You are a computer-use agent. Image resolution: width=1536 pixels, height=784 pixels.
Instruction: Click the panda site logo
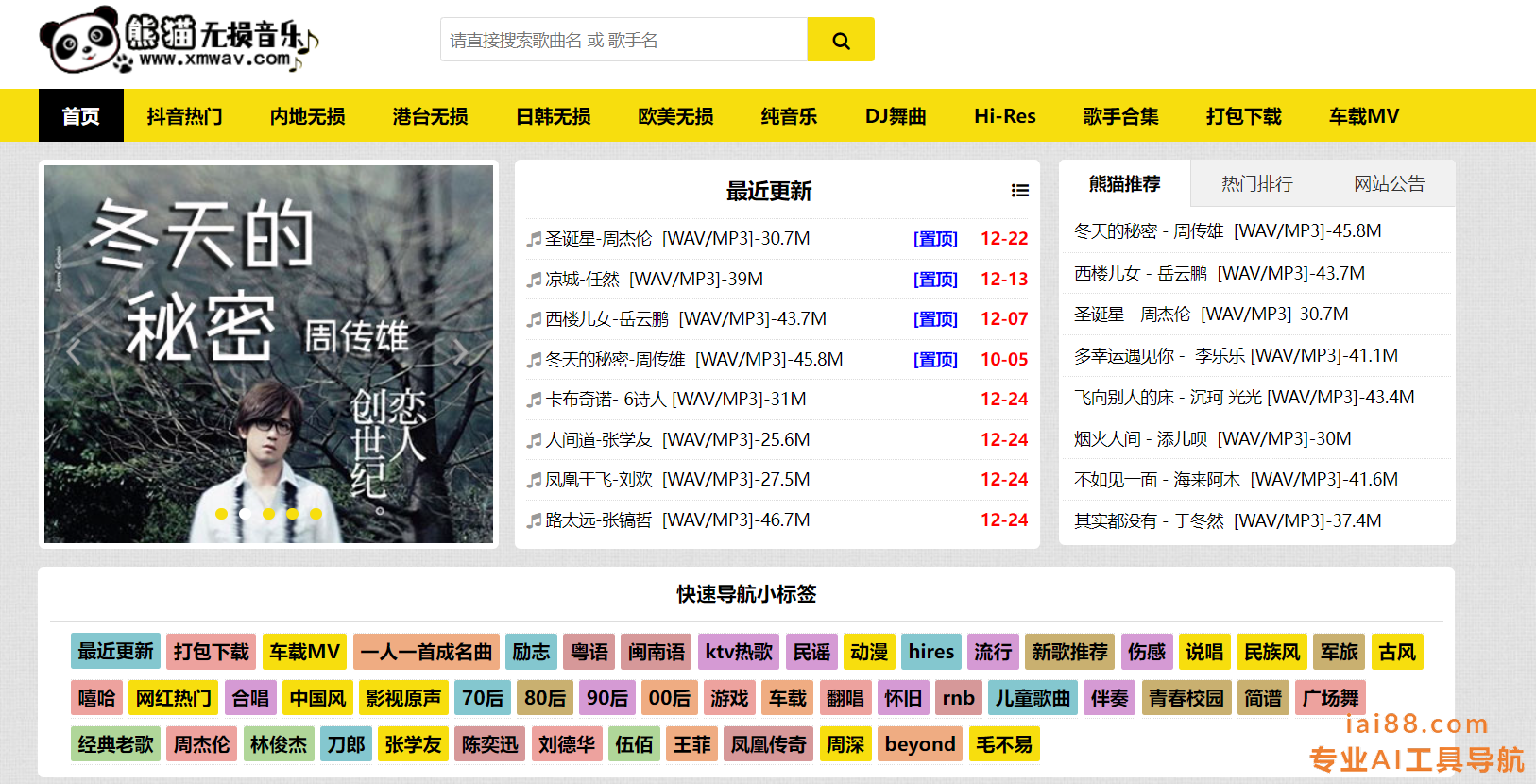click(179, 41)
